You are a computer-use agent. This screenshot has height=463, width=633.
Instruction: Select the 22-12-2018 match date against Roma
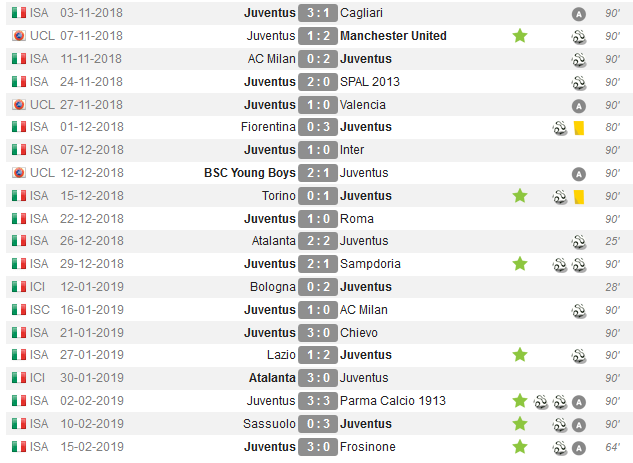pyautogui.click(x=91, y=219)
